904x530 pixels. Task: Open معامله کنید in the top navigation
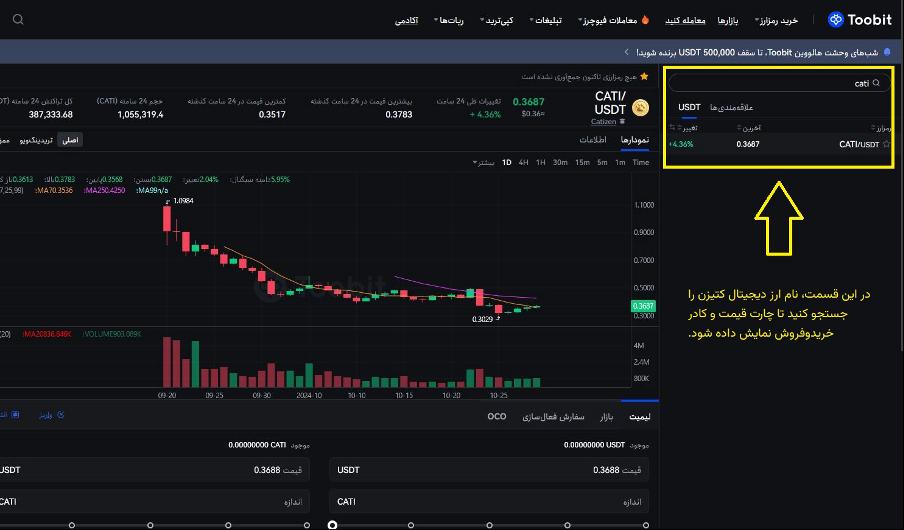[x=685, y=21]
